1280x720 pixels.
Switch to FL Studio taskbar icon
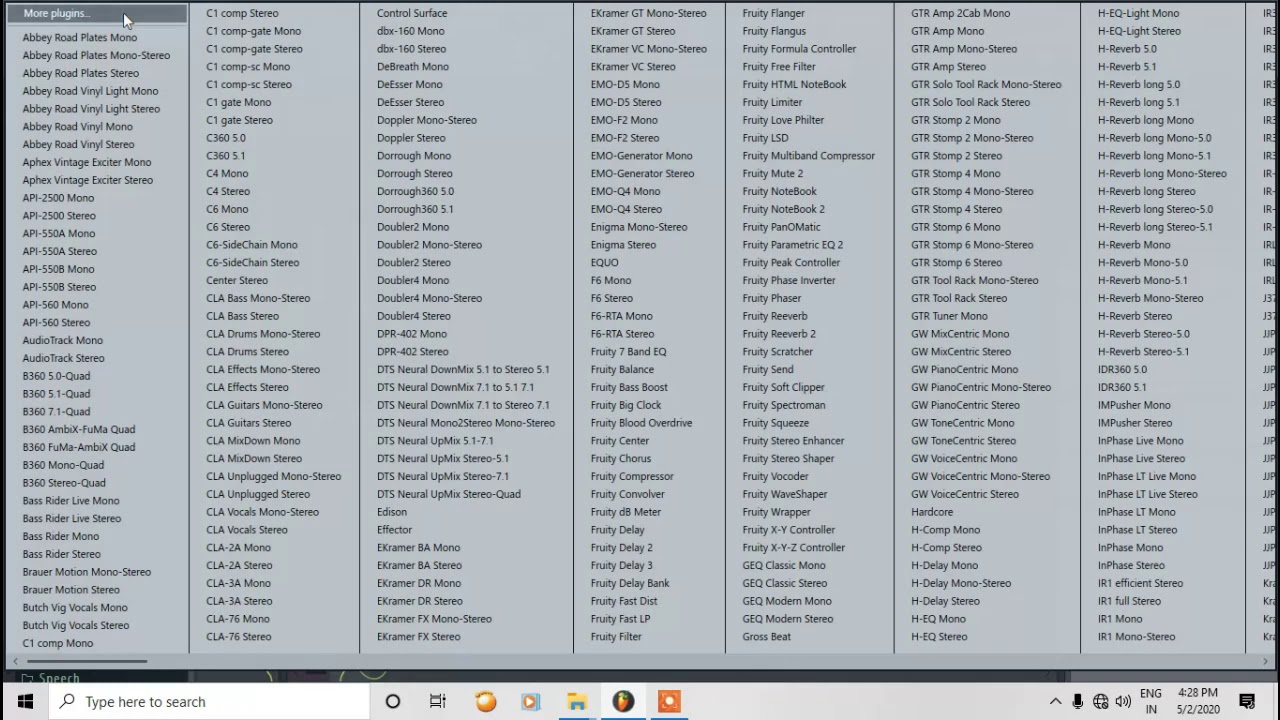[x=623, y=701]
